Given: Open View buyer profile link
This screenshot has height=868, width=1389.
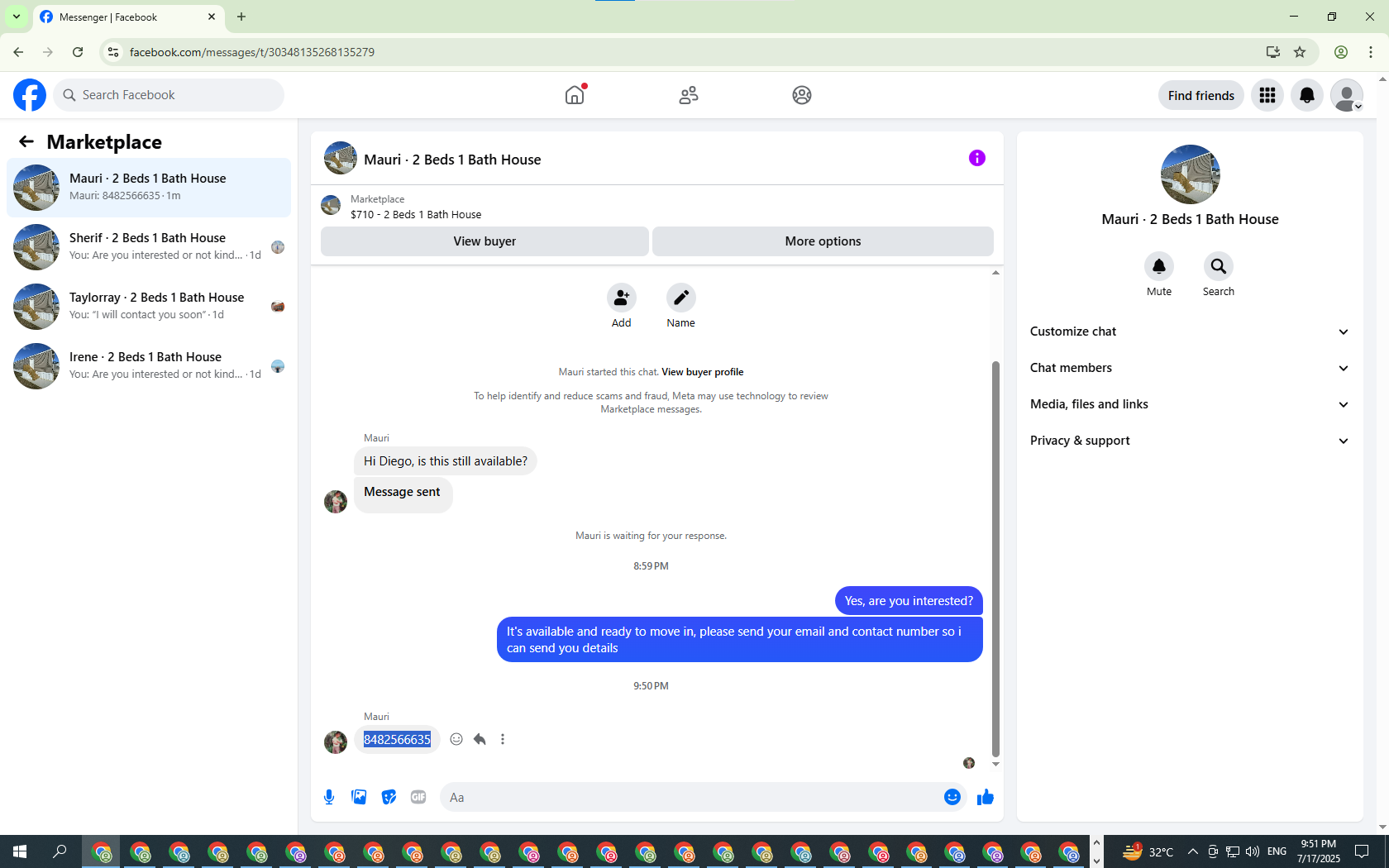Looking at the screenshot, I should coord(702,372).
